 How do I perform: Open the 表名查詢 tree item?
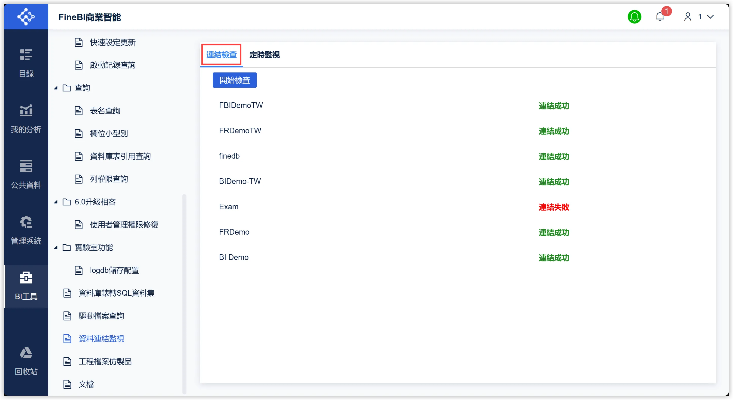coord(105,111)
